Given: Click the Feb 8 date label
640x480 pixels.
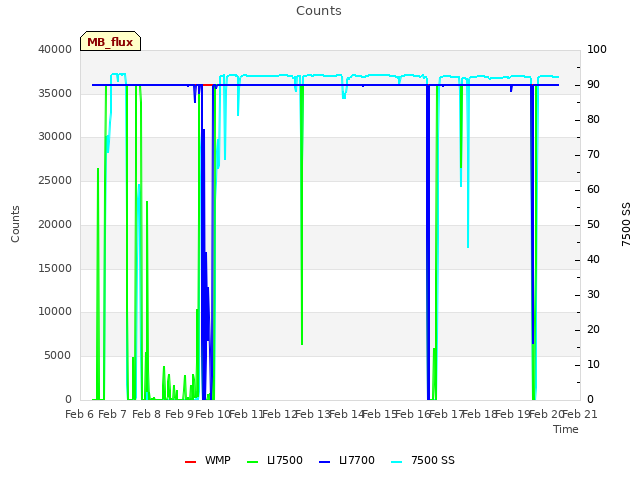Looking at the screenshot, I should pos(147,414).
